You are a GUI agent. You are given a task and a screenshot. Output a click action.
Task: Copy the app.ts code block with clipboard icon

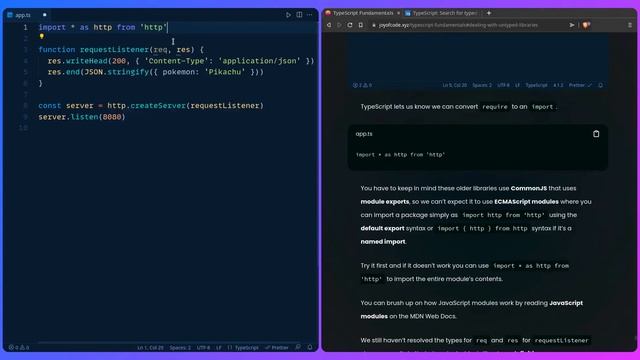point(596,134)
